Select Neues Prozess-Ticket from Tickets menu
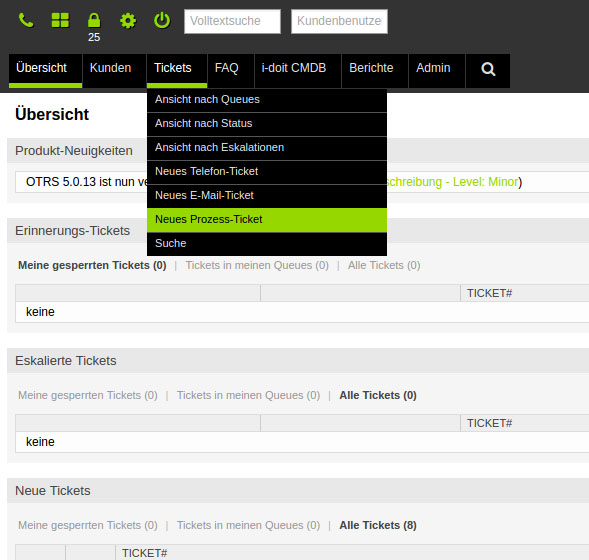This screenshot has width=589, height=560. coord(267,219)
